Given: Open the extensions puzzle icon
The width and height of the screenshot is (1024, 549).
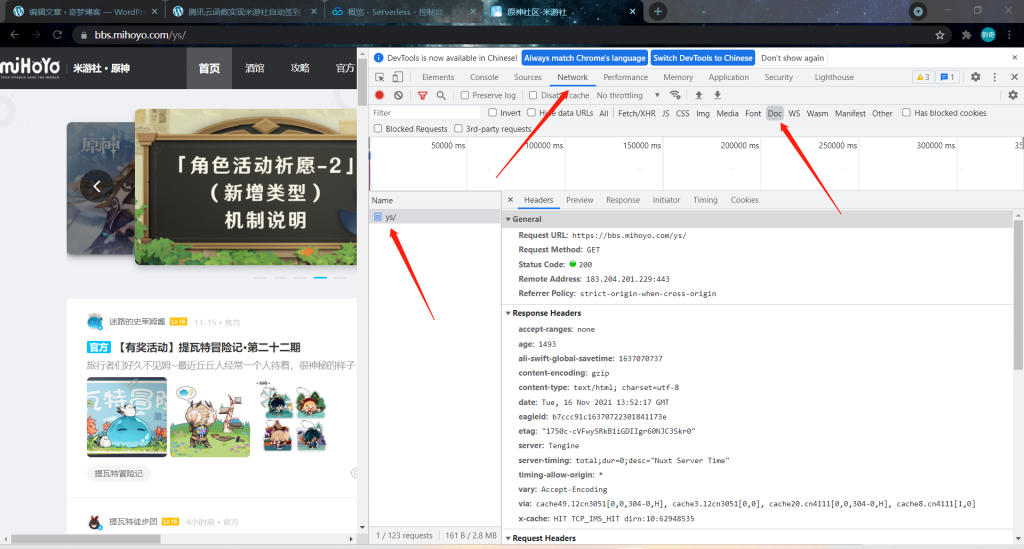Looking at the screenshot, I should [967, 35].
